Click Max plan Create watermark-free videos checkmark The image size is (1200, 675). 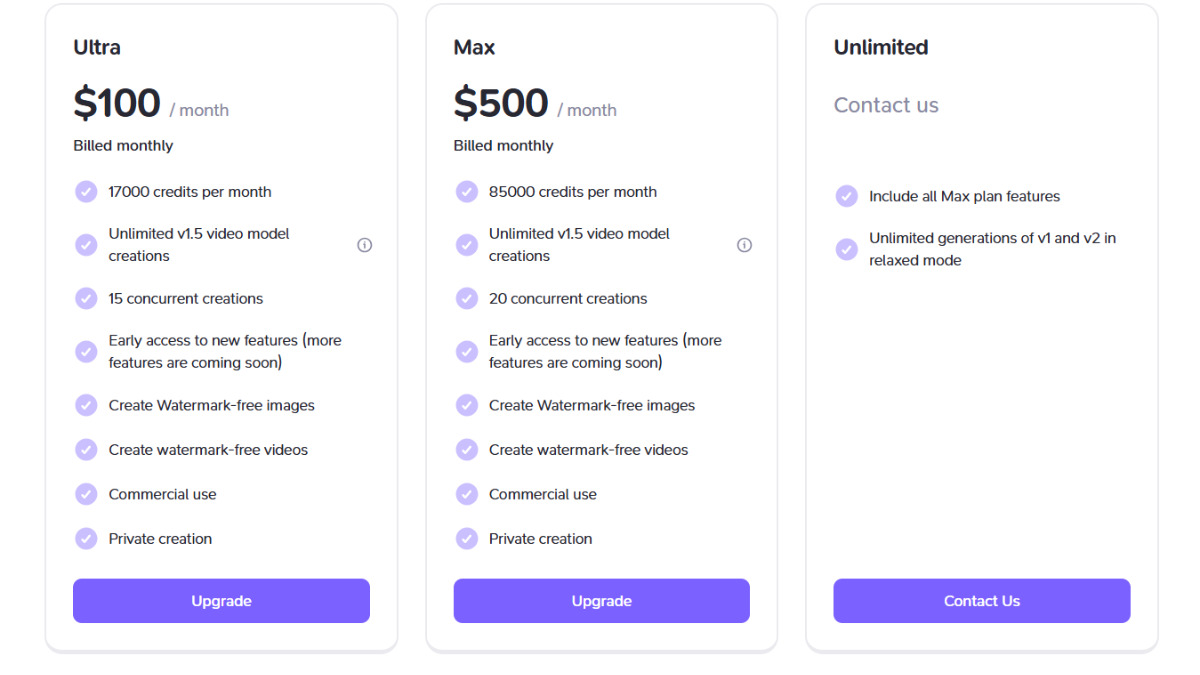[x=467, y=450]
